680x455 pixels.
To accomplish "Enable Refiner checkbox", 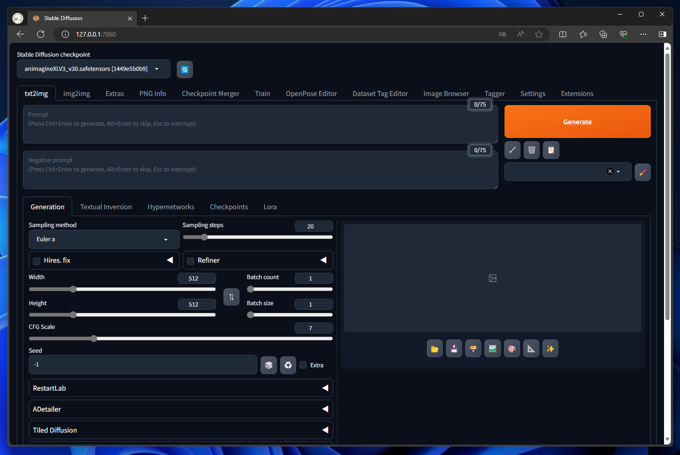I will 190,261.
